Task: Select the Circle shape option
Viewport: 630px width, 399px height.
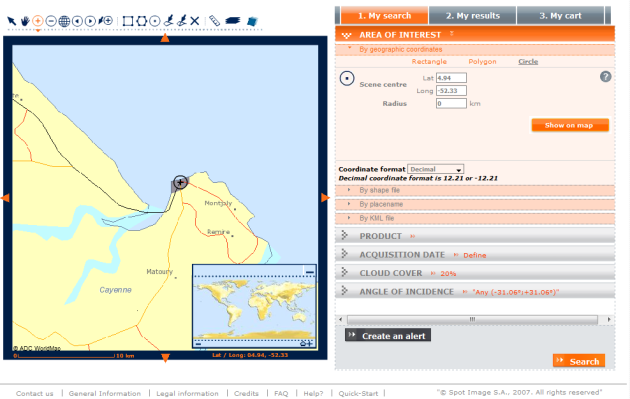Action: (x=528, y=61)
